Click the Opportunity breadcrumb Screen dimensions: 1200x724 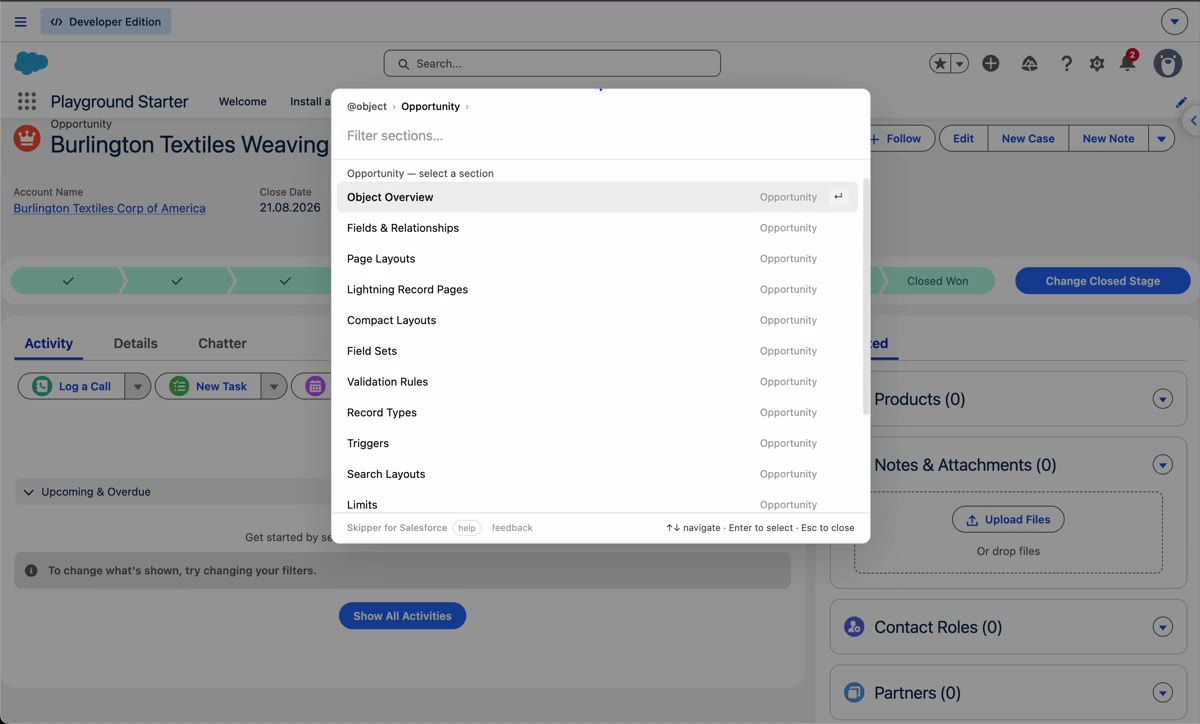[x=430, y=106]
